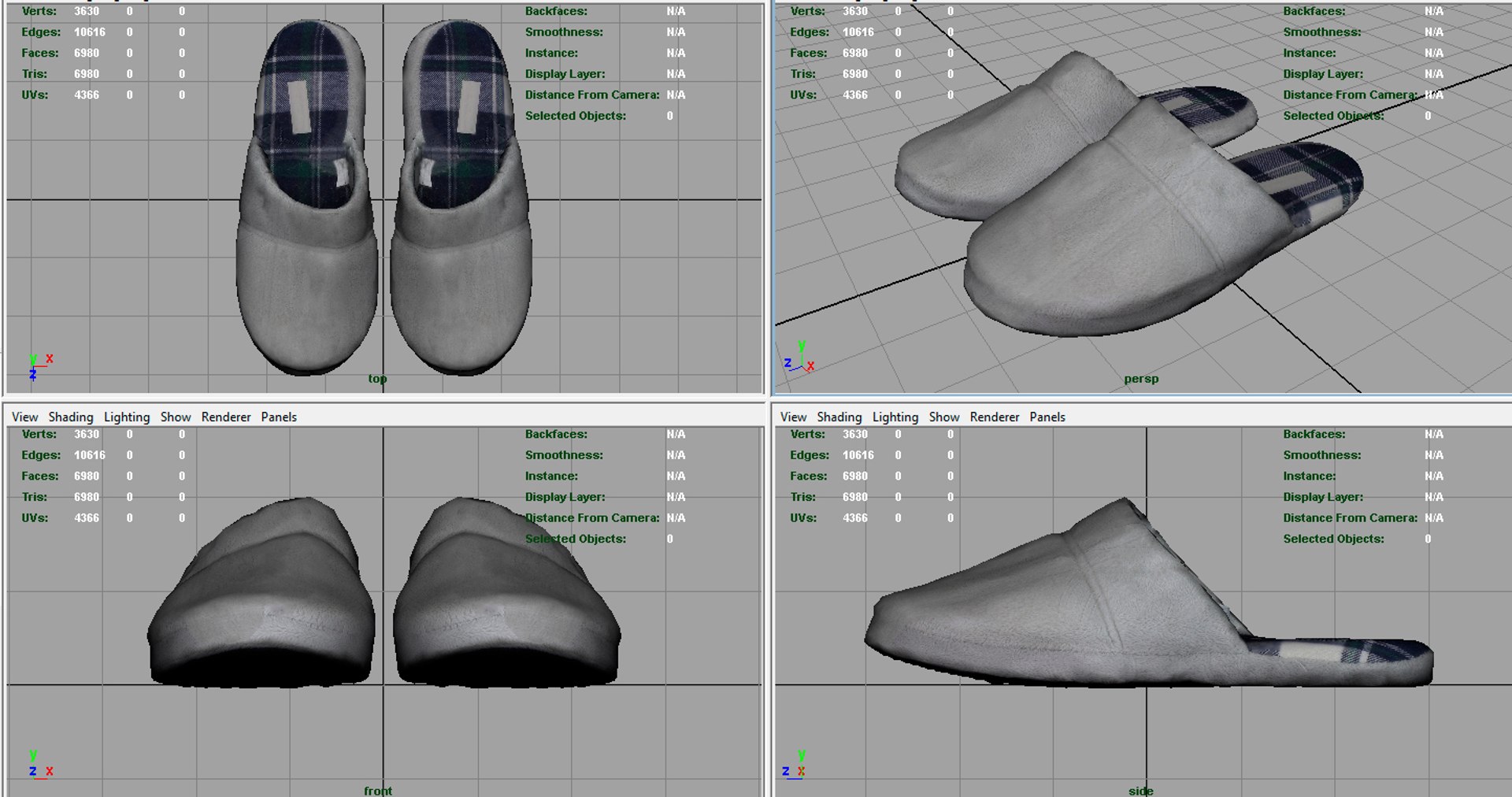Click the 'Backfaces:' label in persp view
The image size is (1512, 797).
[1314, 11]
